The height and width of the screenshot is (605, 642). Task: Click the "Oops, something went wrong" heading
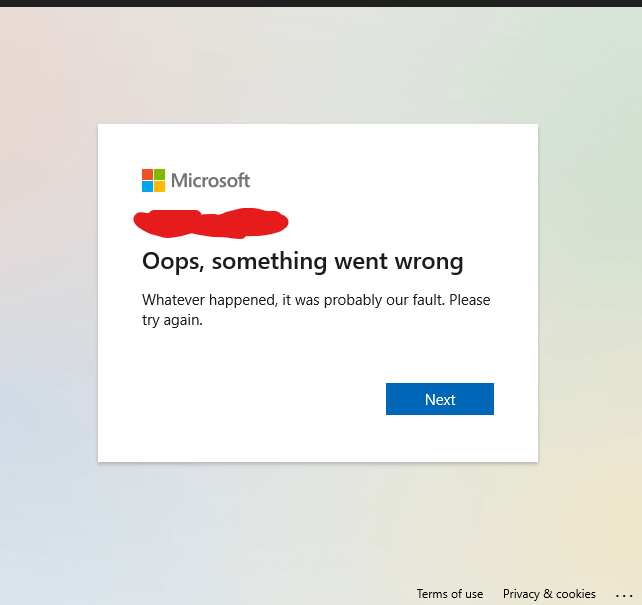[x=303, y=261]
